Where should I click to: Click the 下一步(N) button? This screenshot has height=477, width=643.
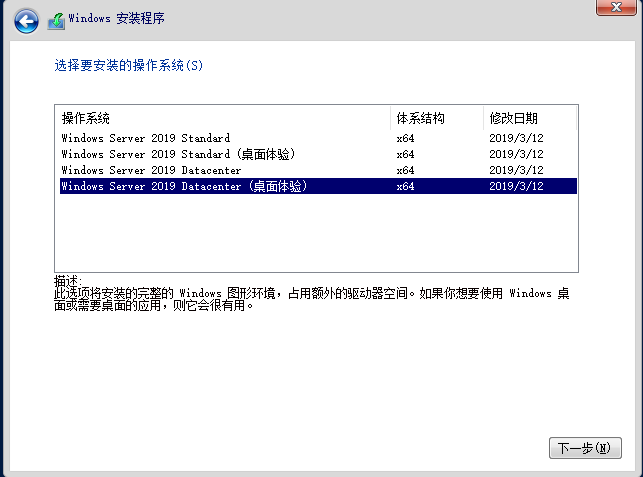coord(585,448)
